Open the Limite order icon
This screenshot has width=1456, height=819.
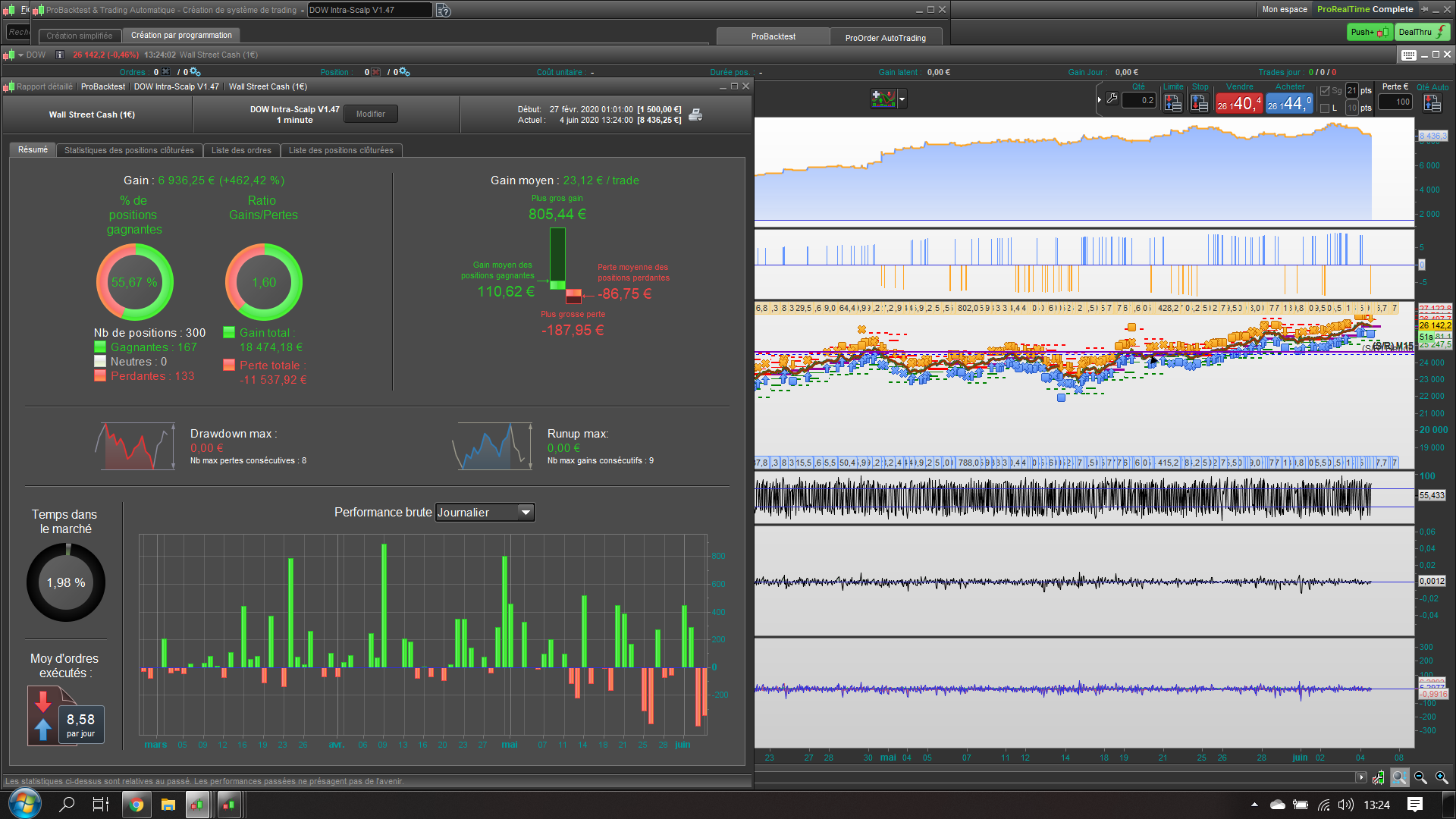pos(1173,102)
